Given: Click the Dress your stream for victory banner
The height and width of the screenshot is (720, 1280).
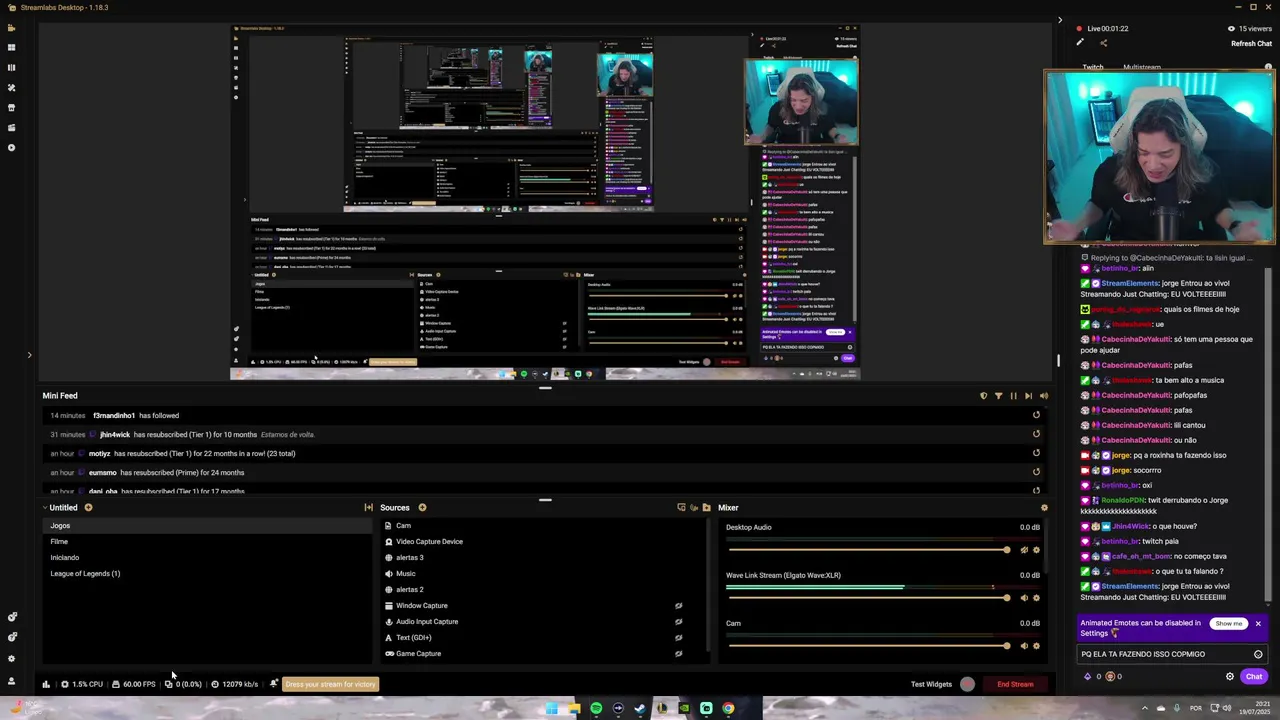Looking at the screenshot, I should [x=330, y=684].
